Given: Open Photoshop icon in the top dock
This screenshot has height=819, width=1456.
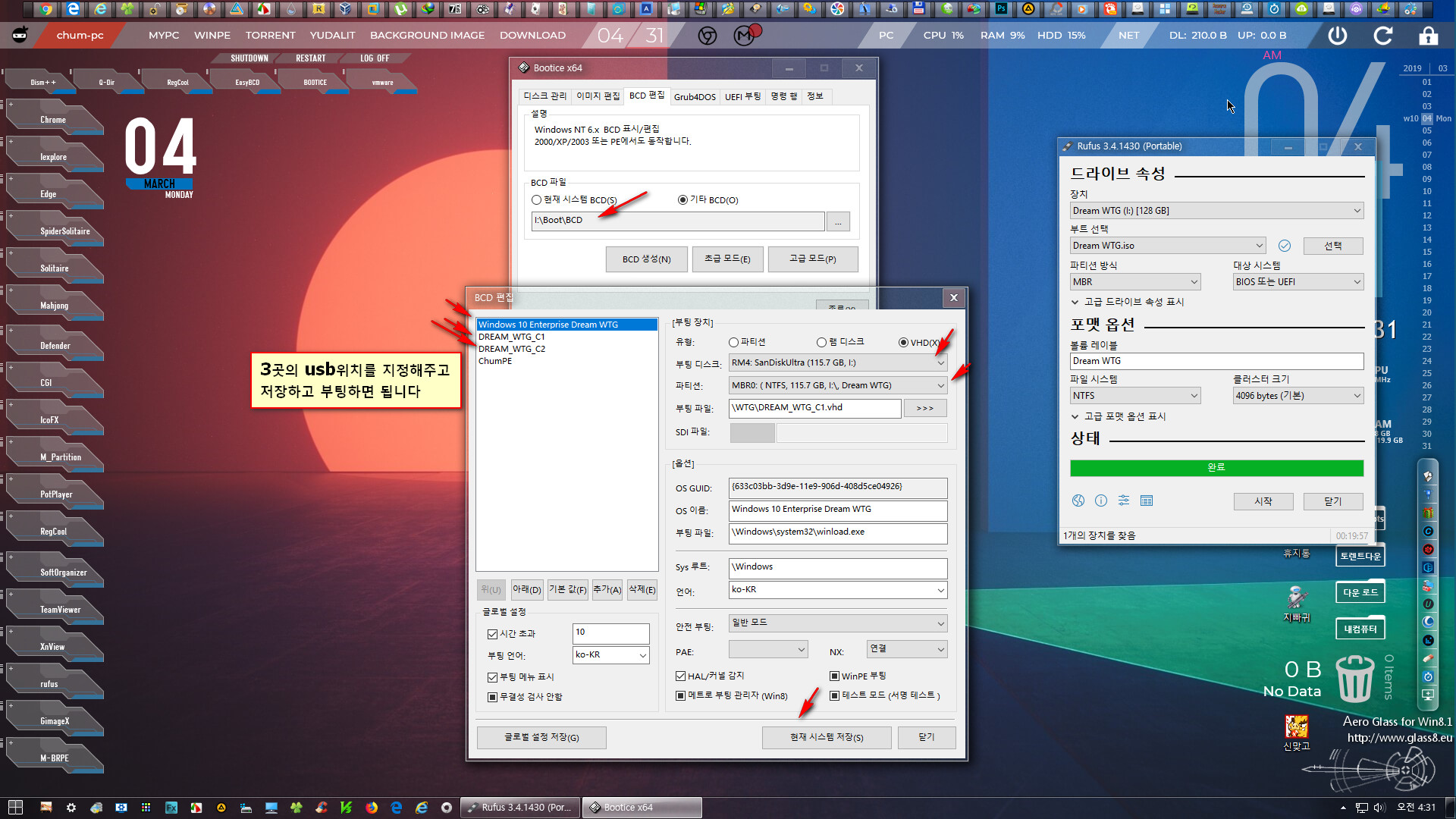Looking at the screenshot, I should (1001, 9).
